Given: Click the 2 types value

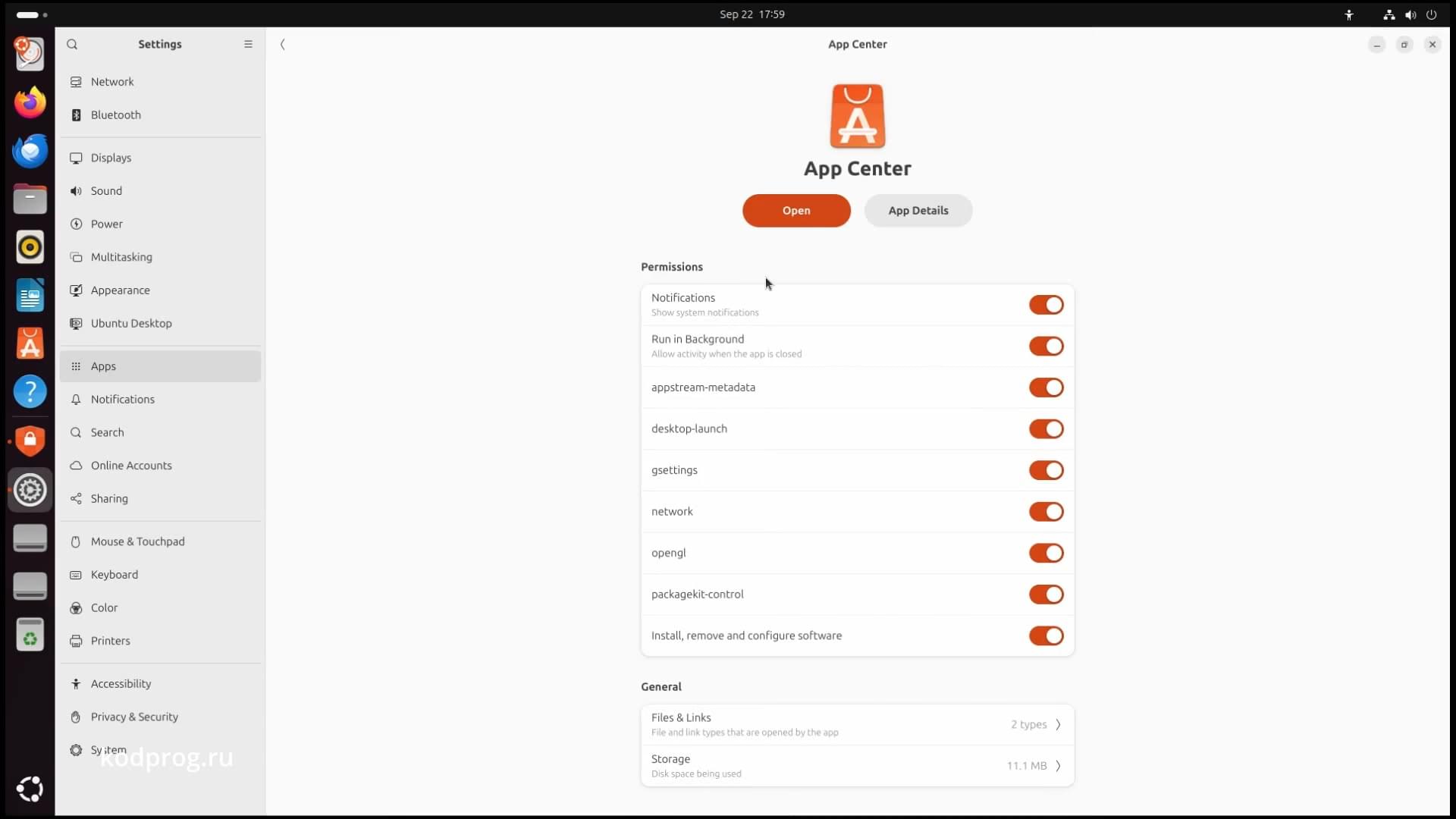Looking at the screenshot, I should tap(1028, 724).
